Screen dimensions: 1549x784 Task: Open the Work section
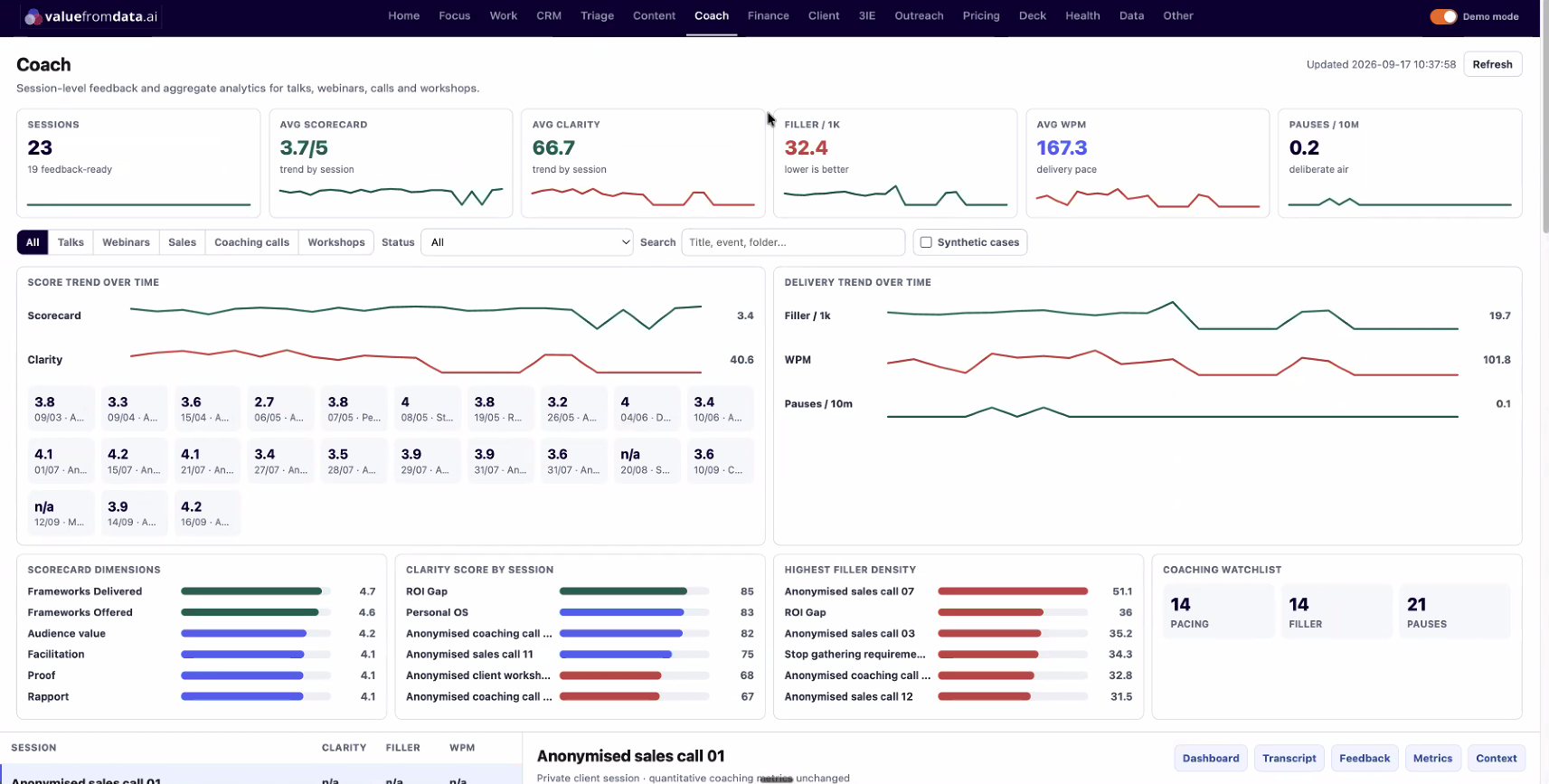(x=504, y=16)
